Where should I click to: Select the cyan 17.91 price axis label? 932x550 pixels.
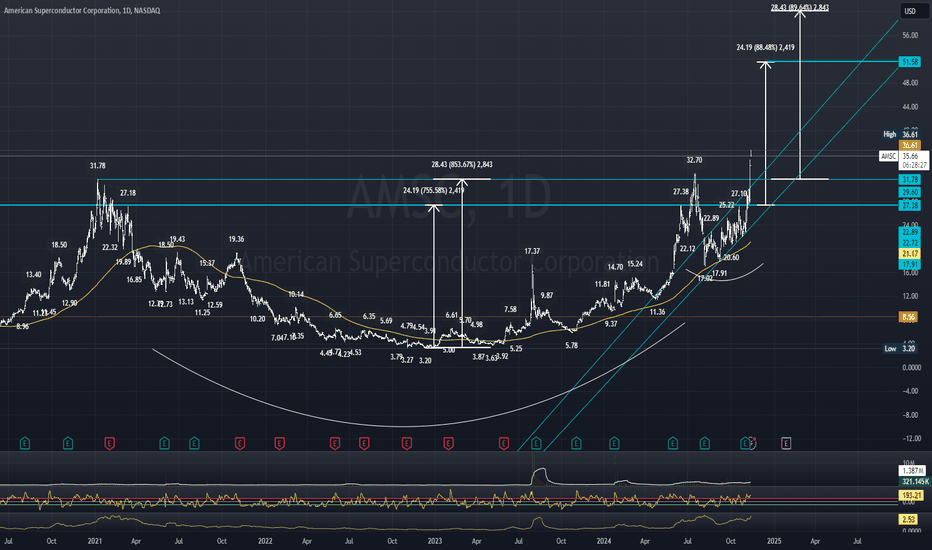(x=909, y=265)
